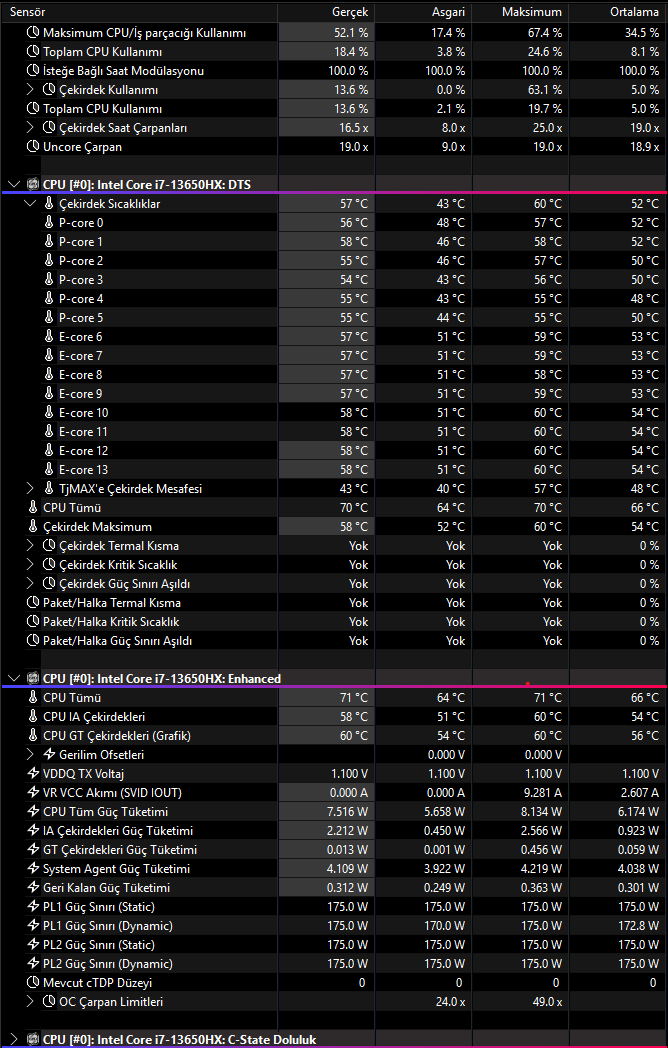Click the lightning icon beside VDDQ TX Voltaj
Screen dimensions: 668x1048
click(x=33, y=773)
